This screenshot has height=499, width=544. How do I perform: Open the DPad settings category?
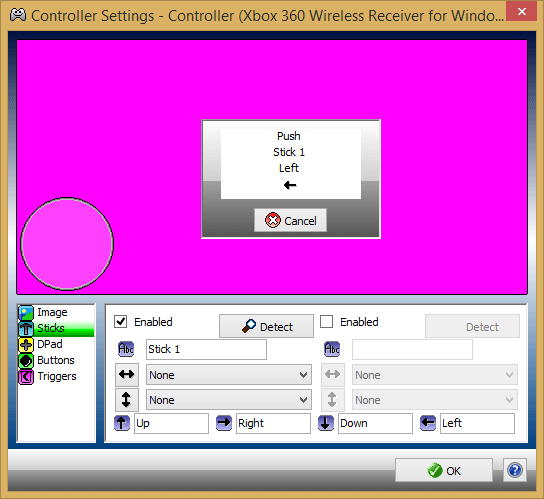click(56, 344)
